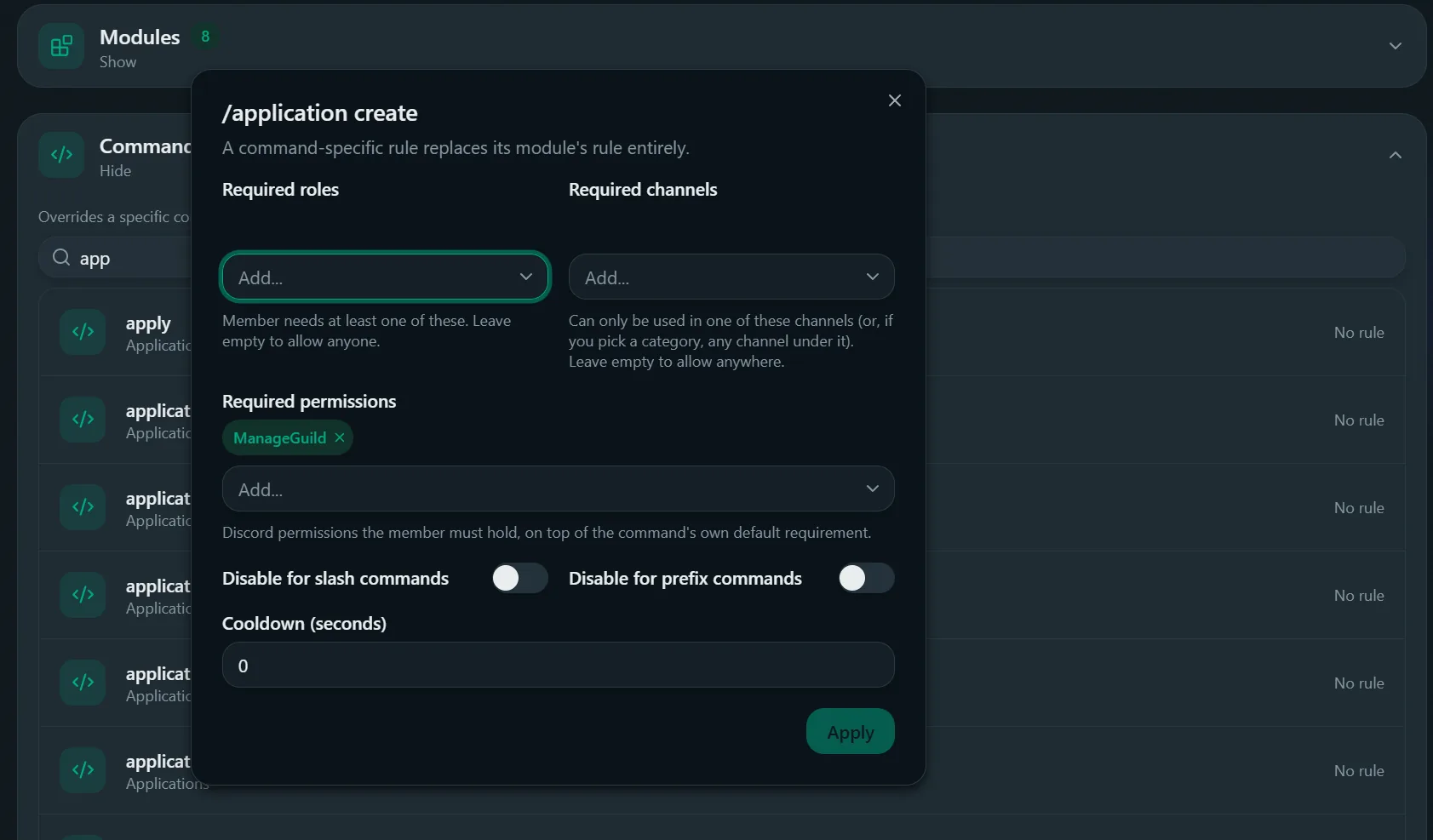
Task: Click the Cooldown seconds input field
Action: tap(559, 665)
